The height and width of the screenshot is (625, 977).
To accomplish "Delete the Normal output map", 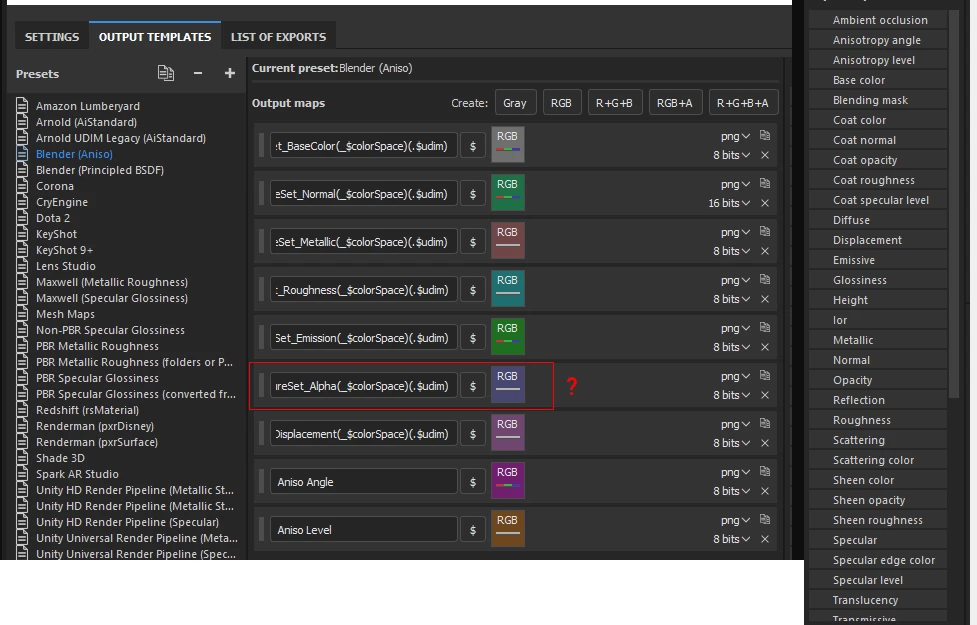I will [765, 203].
